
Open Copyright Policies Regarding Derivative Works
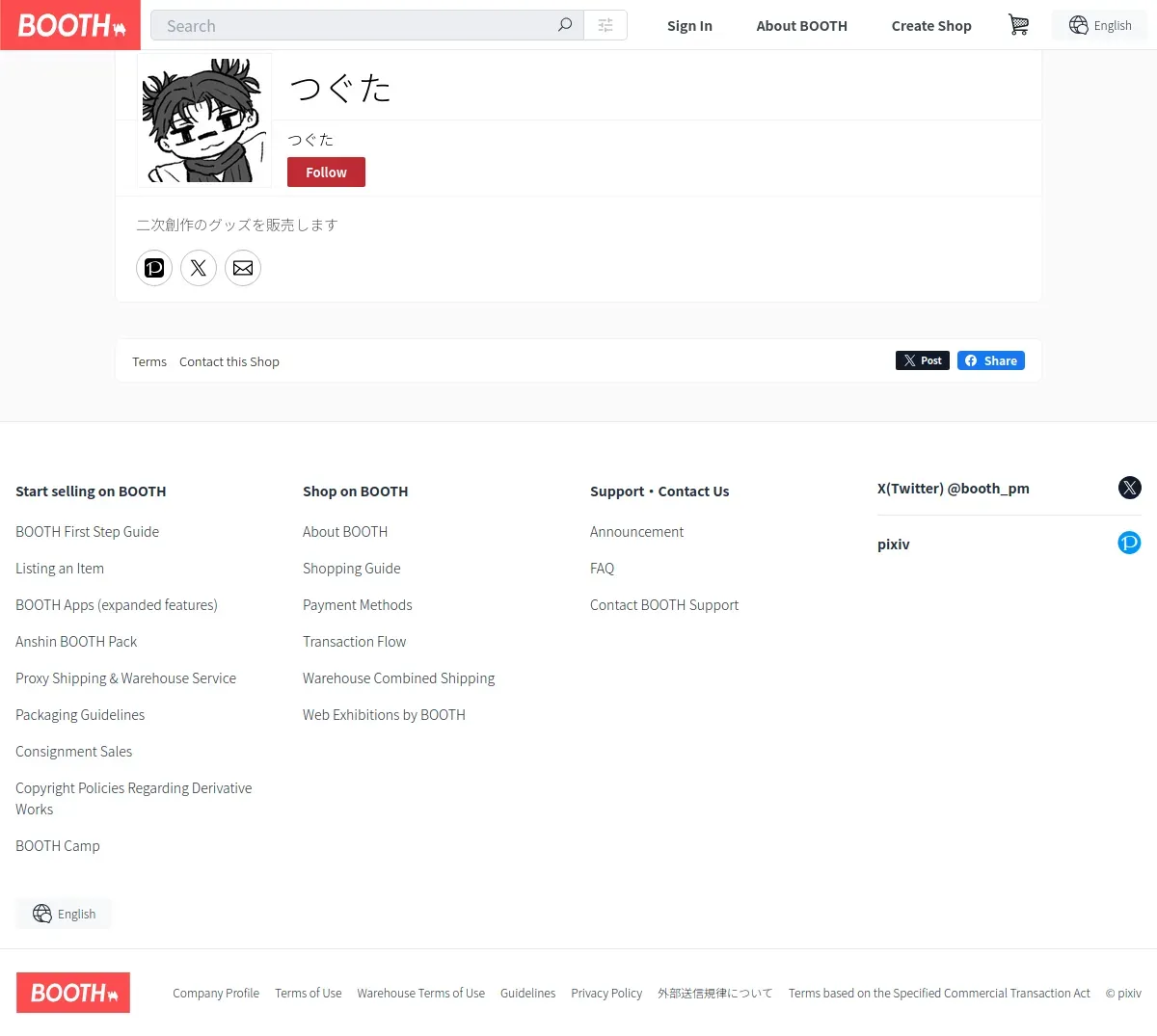click(x=134, y=799)
